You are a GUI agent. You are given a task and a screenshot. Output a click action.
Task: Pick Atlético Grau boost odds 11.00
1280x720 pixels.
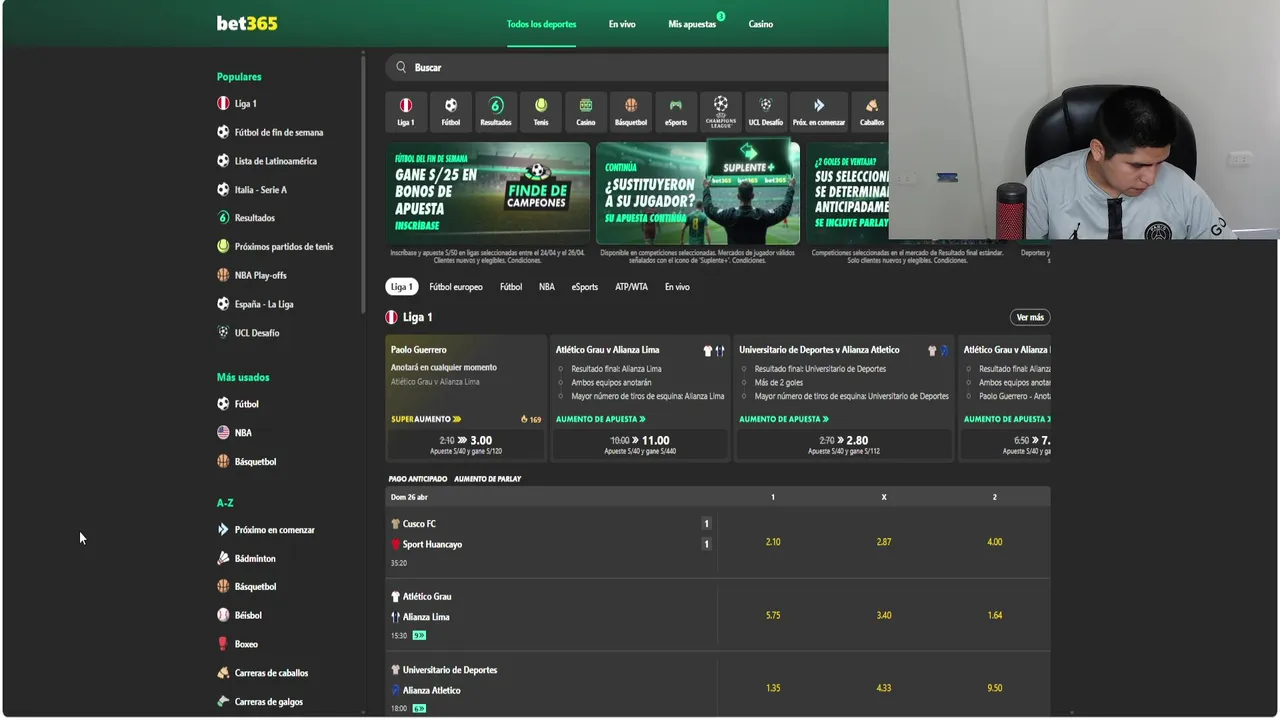click(640, 445)
